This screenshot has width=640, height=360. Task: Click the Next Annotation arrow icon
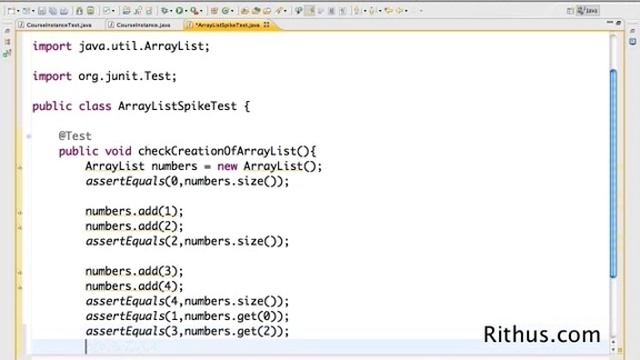[x=357, y=11]
